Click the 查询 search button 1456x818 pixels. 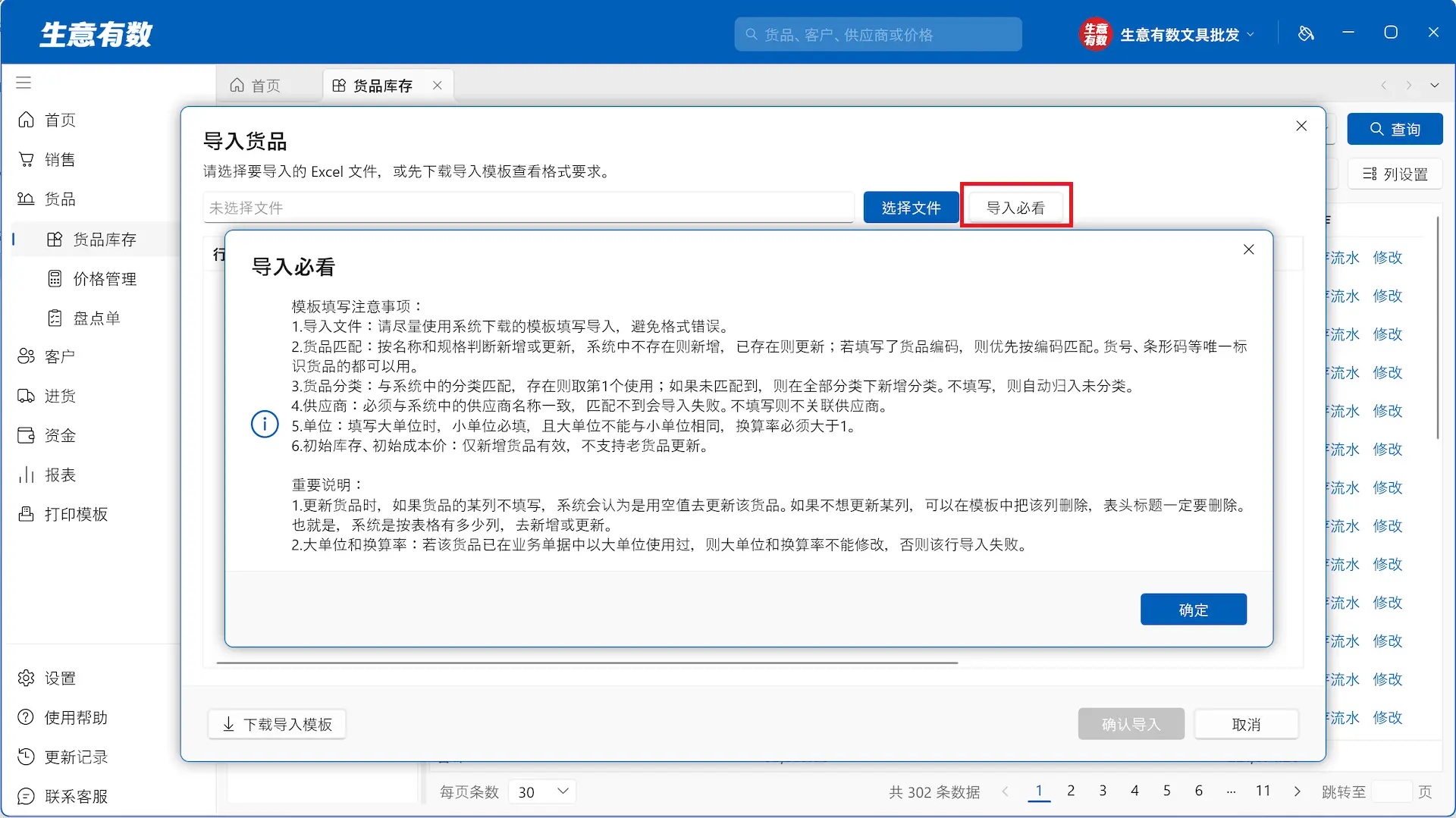click(1395, 130)
